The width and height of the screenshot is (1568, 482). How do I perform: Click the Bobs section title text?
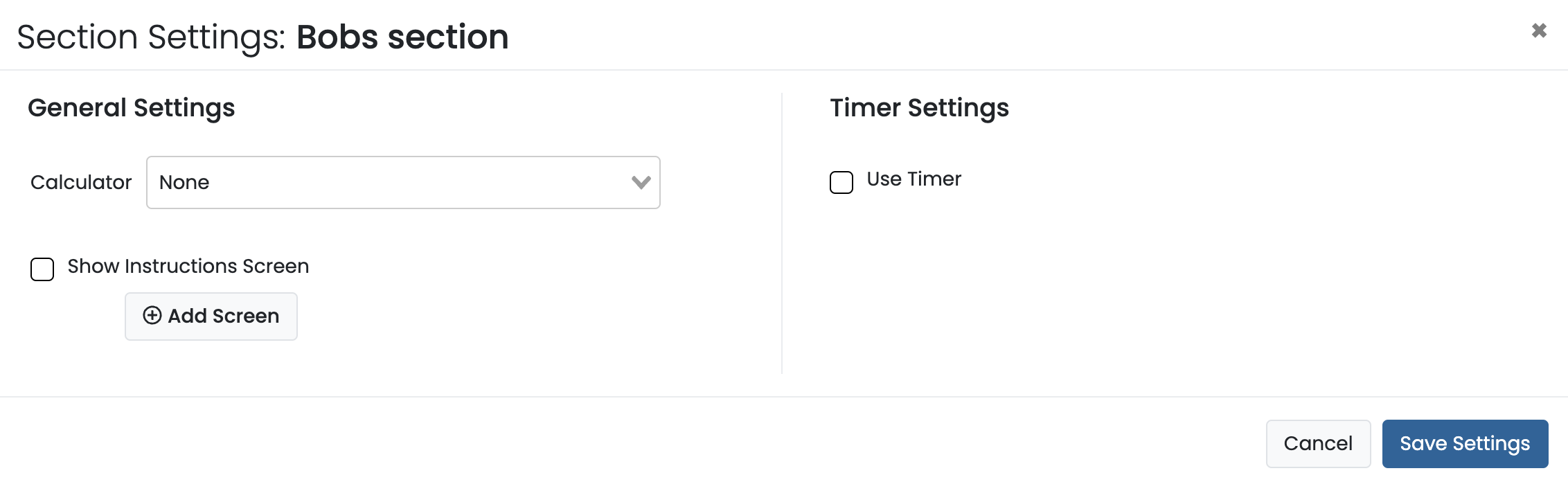tap(402, 37)
